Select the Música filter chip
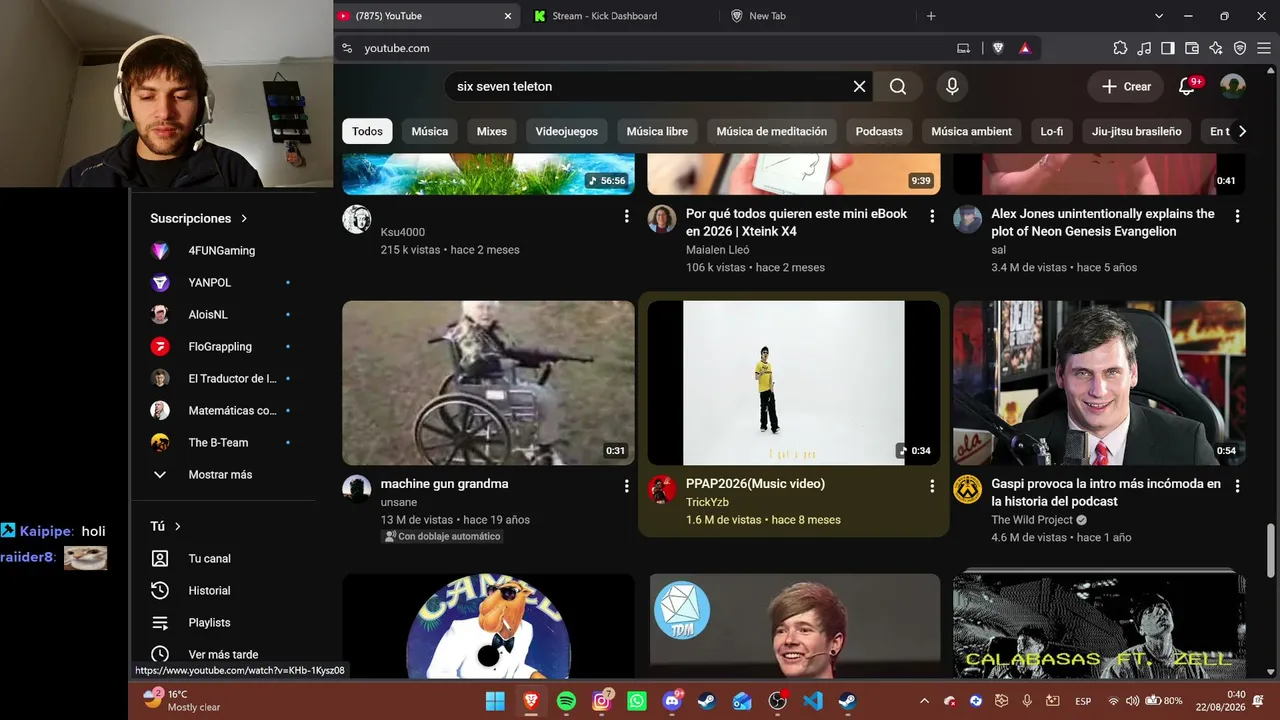Image resolution: width=1280 pixels, height=720 pixels. pos(430,131)
